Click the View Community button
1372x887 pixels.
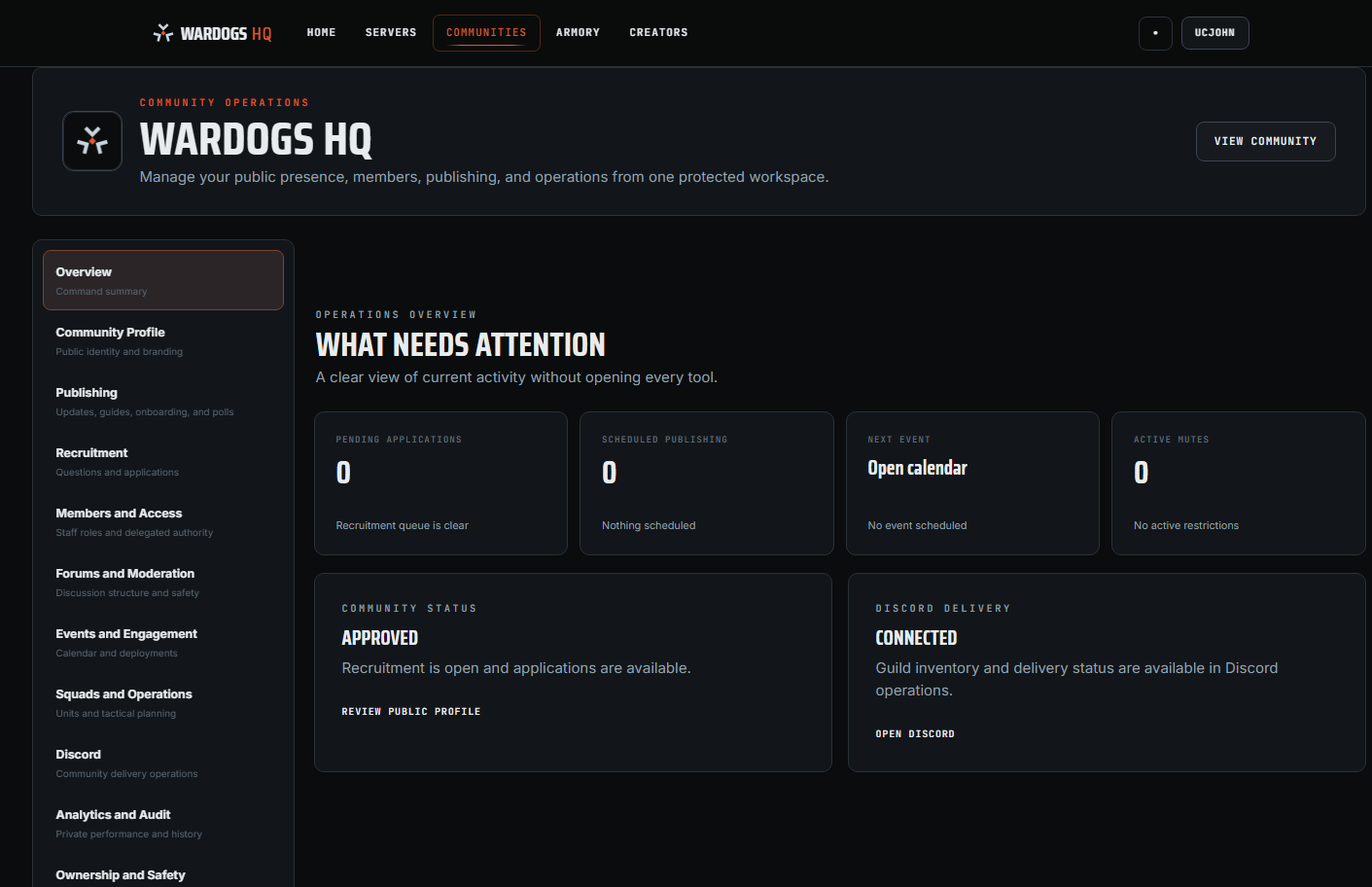click(1265, 141)
